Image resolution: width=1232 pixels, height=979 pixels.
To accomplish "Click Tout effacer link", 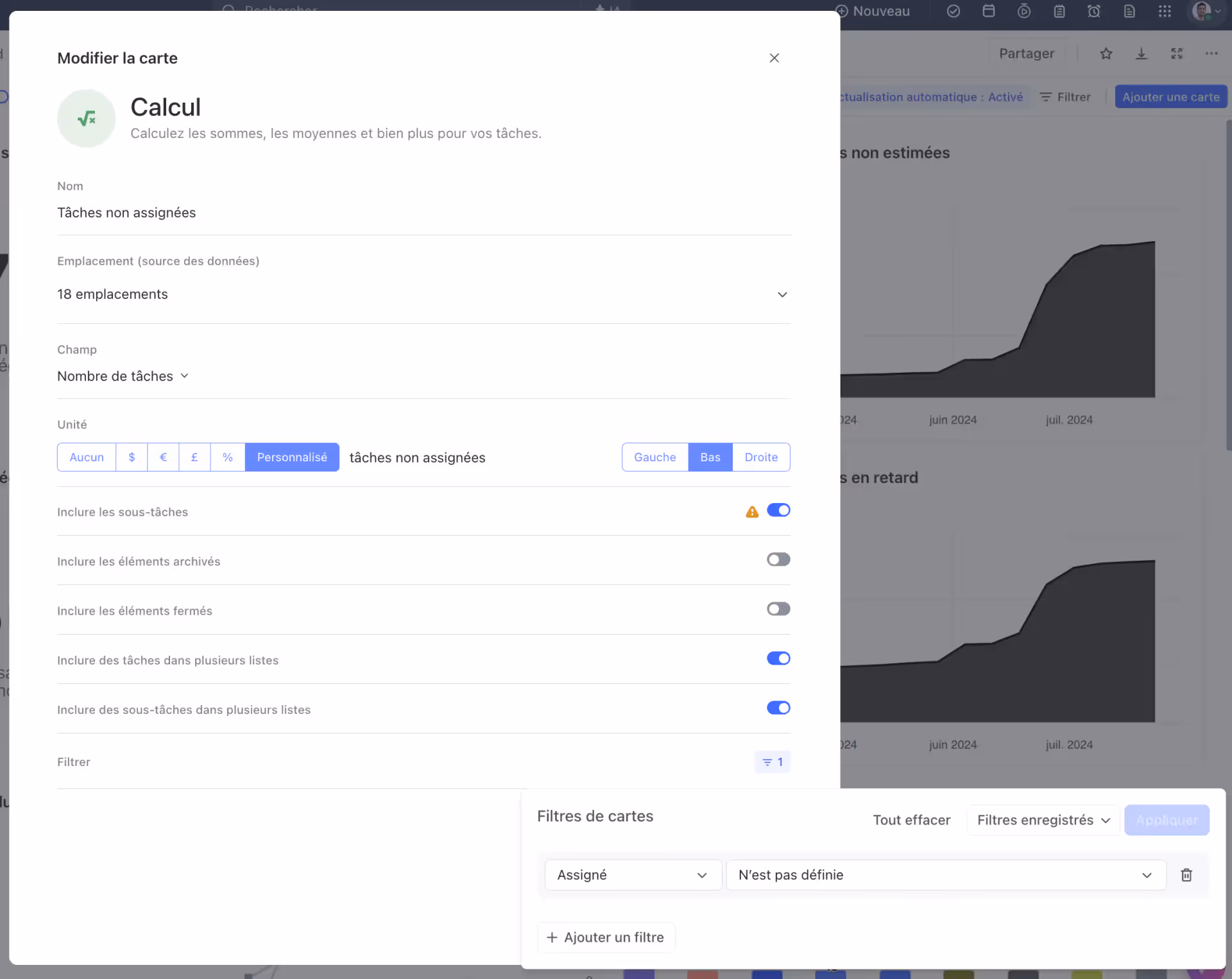I will pos(911,821).
